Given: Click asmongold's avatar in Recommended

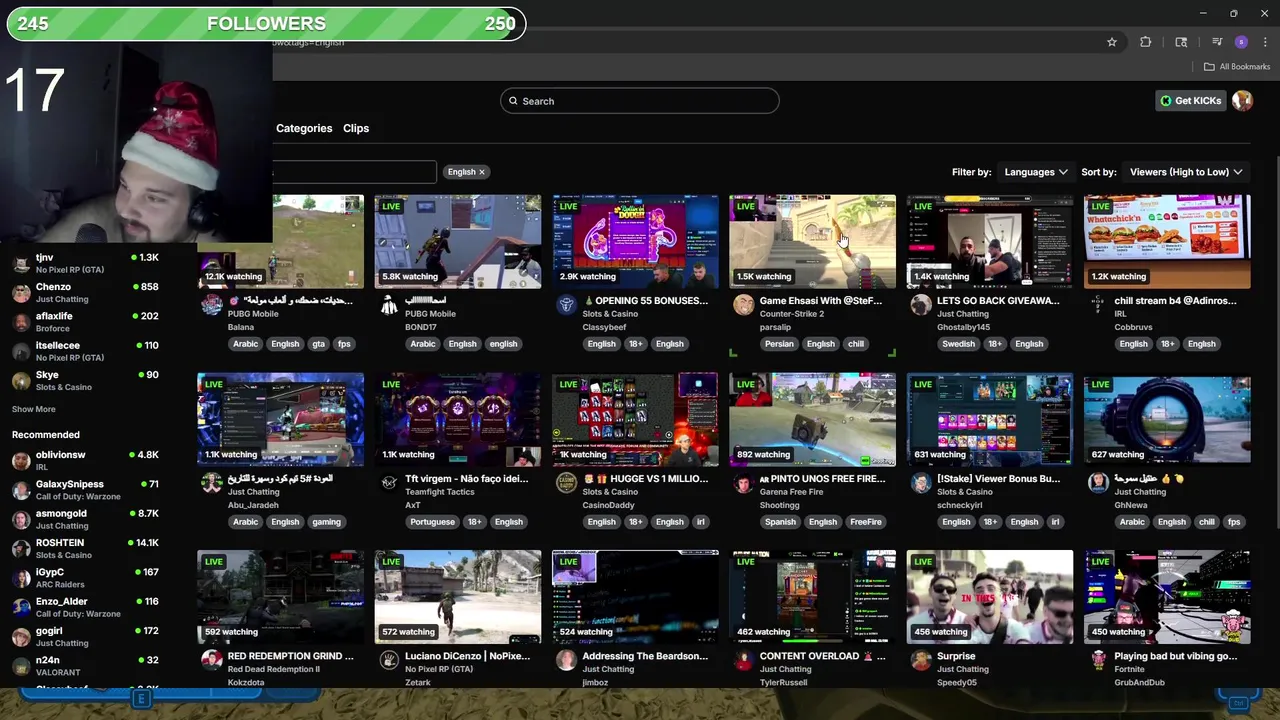Looking at the screenshot, I should click(21, 520).
